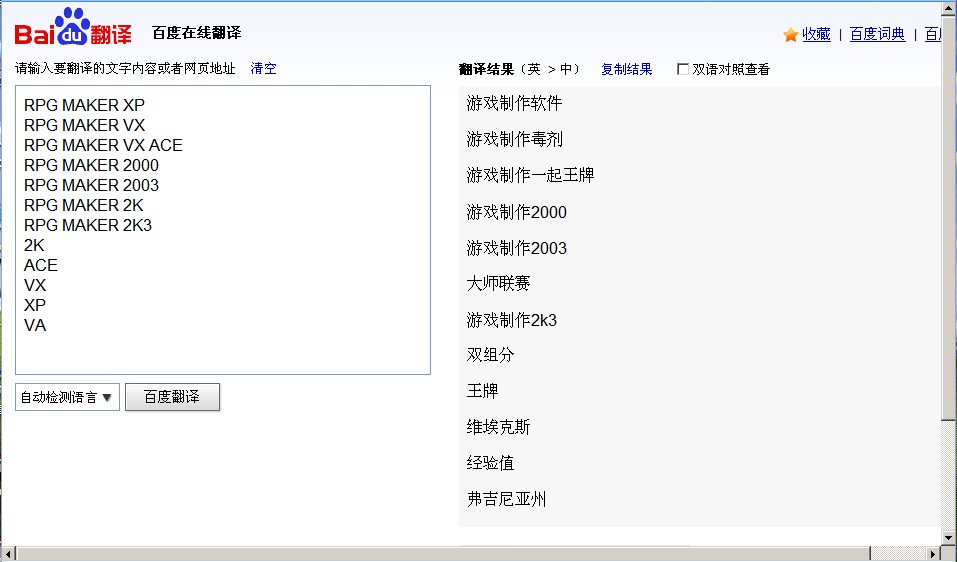Click the RPG MAKER 2003 input line
Viewport: 957px width, 562px height.
[x=91, y=186]
